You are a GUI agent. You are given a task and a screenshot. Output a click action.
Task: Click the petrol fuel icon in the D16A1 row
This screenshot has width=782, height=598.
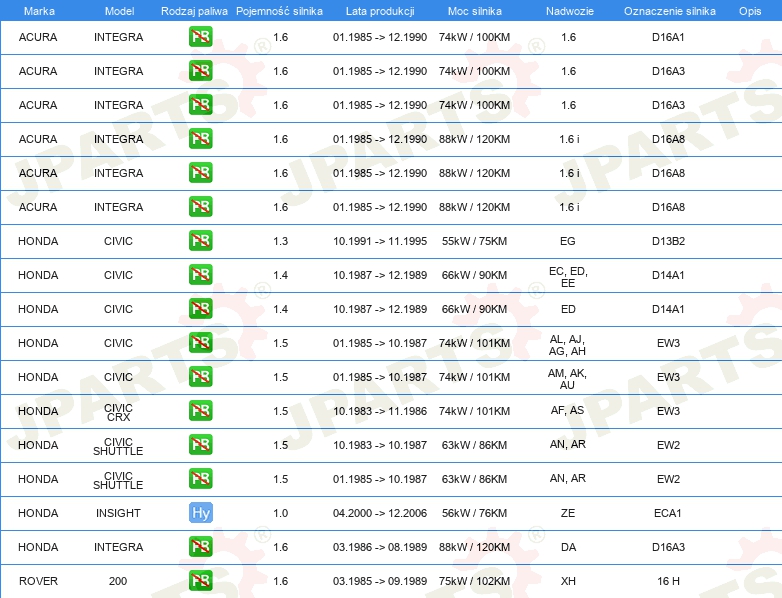[x=200, y=37]
